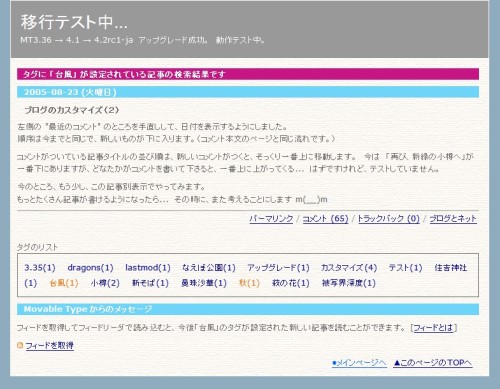Click the フィードとは help link

[433, 328]
